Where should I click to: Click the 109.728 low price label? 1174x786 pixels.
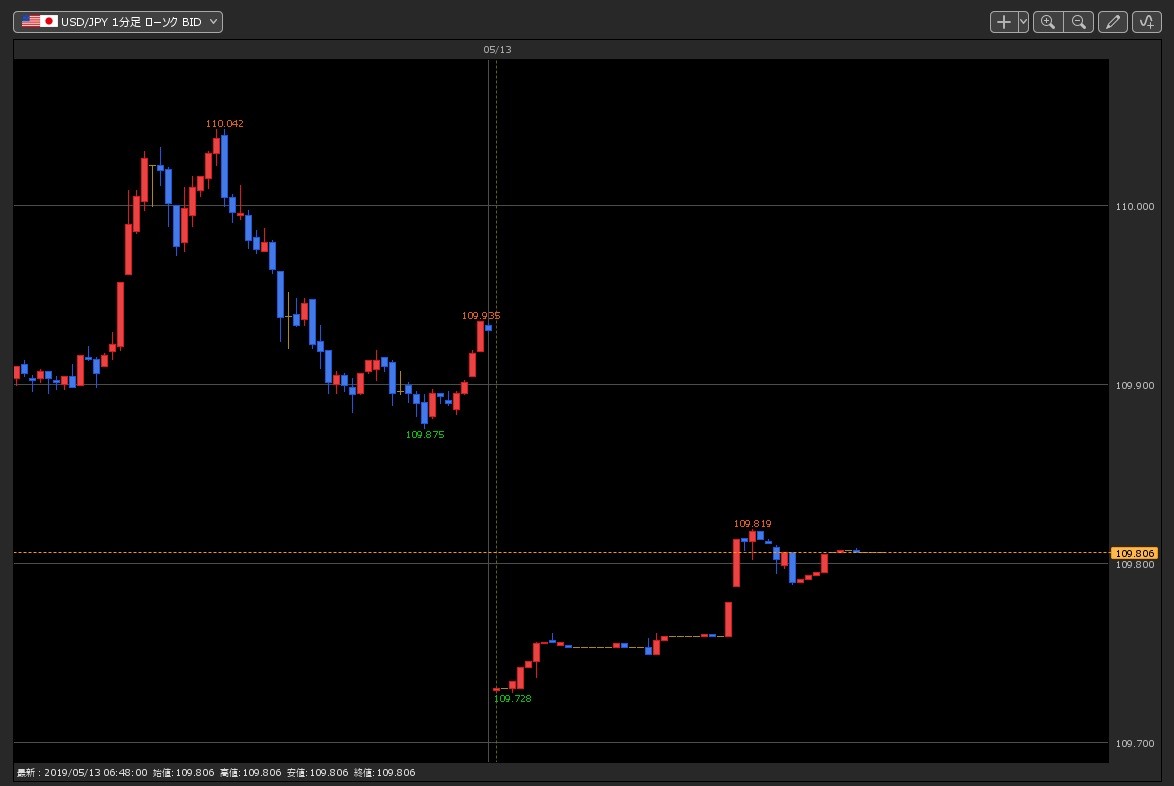click(x=513, y=698)
